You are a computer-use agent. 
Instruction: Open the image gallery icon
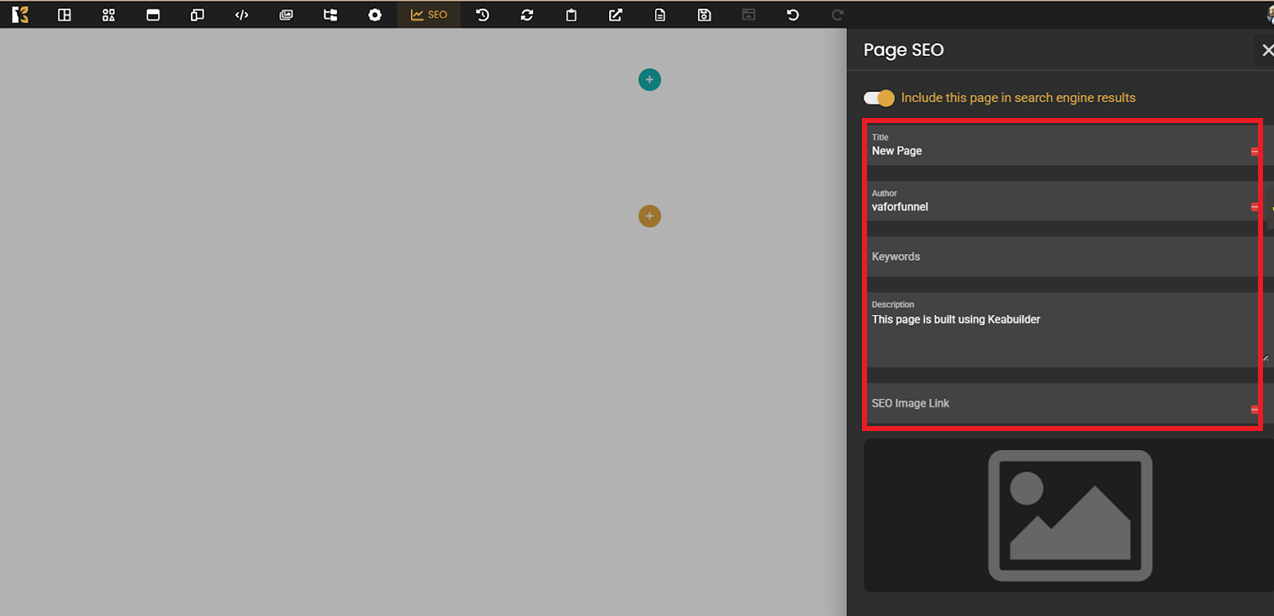click(286, 15)
